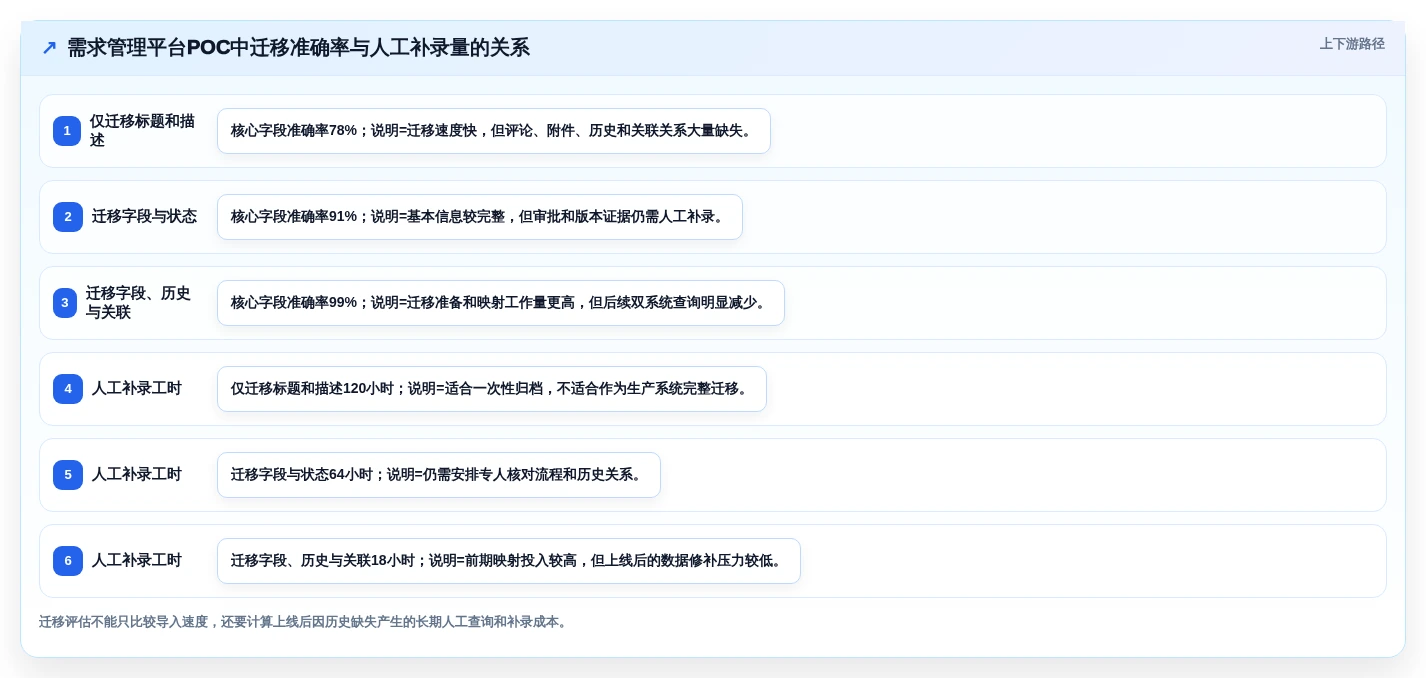Click the 仅迁移标题和描述120小时 description box
This screenshot has width=1426, height=678.
tap(492, 389)
